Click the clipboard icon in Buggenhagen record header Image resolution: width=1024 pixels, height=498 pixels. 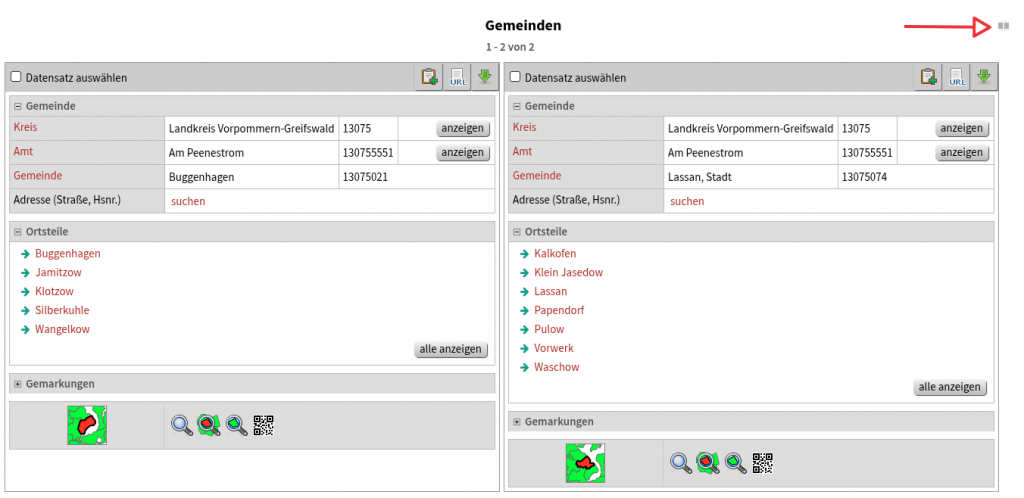[430, 77]
